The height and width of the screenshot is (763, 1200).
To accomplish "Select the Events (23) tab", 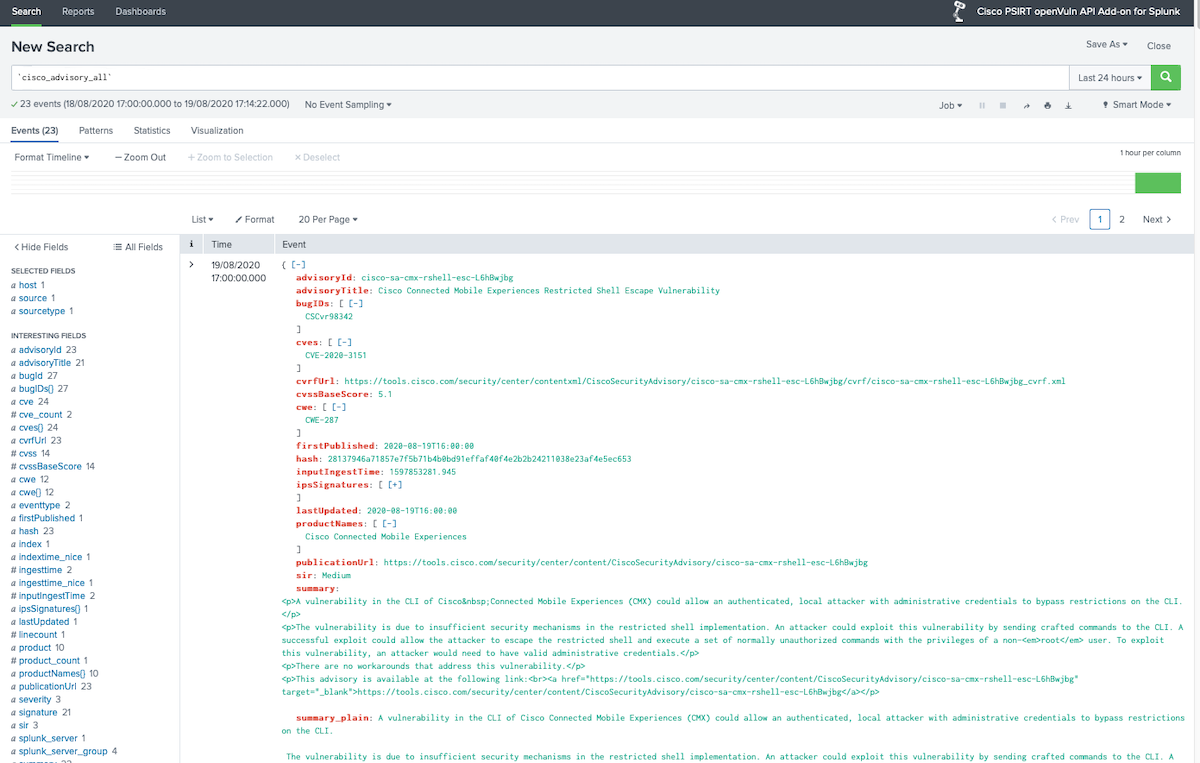I will tap(34, 130).
